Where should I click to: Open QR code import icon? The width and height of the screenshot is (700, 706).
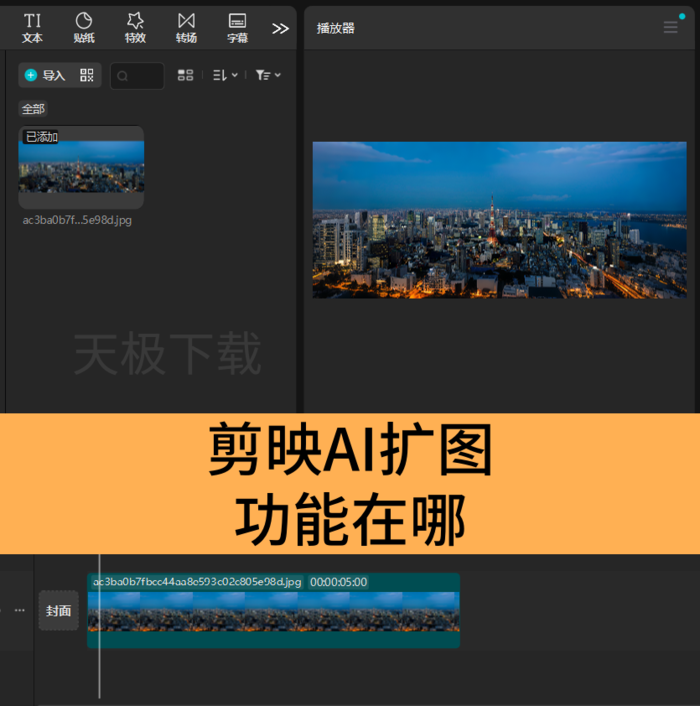pos(86,75)
